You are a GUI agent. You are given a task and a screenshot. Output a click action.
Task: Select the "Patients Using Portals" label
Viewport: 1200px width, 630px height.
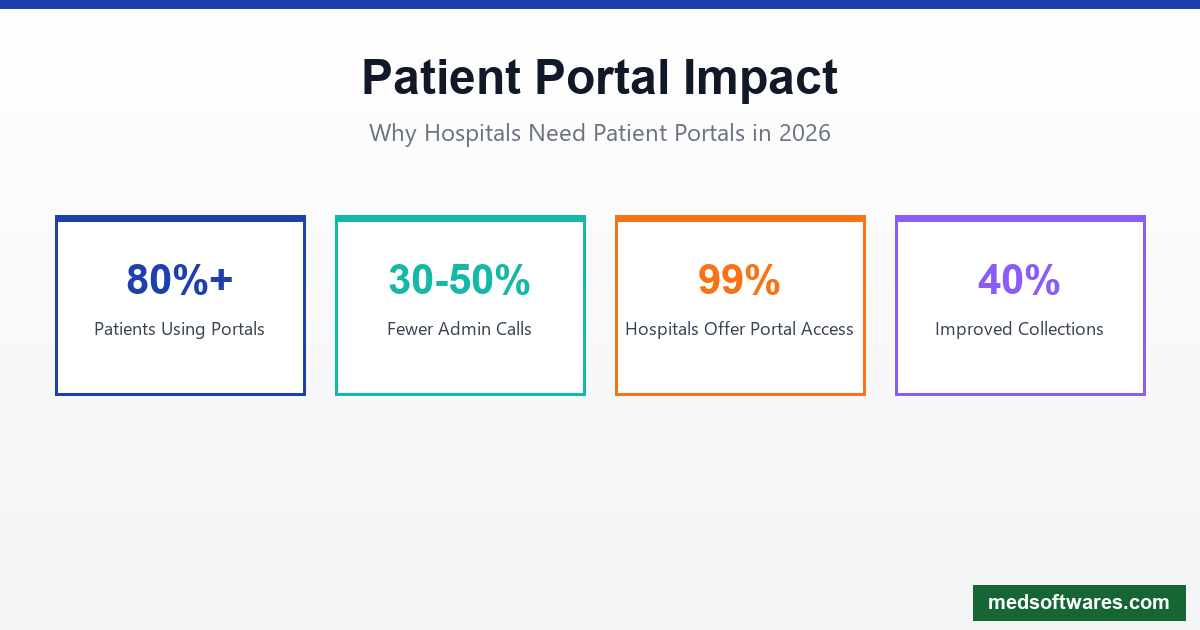tap(180, 329)
